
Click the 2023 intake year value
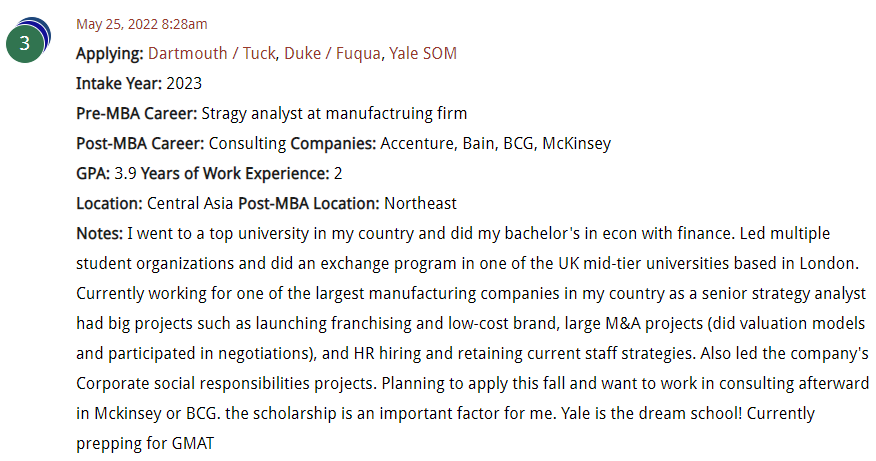click(186, 83)
